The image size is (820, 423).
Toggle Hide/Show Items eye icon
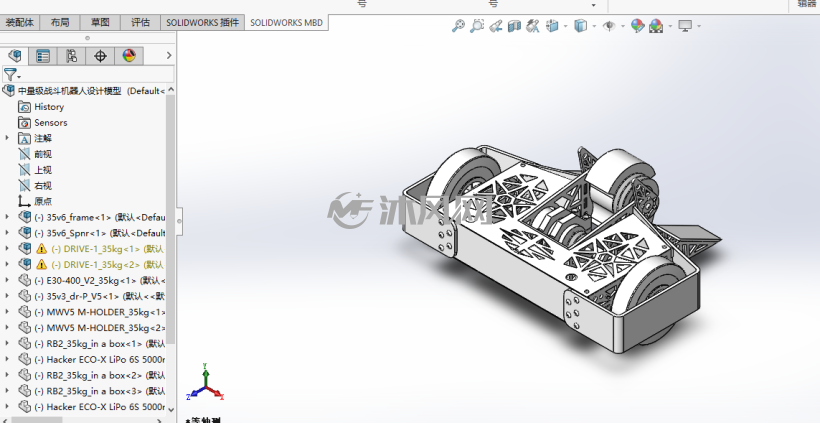pyautogui.click(x=609, y=26)
